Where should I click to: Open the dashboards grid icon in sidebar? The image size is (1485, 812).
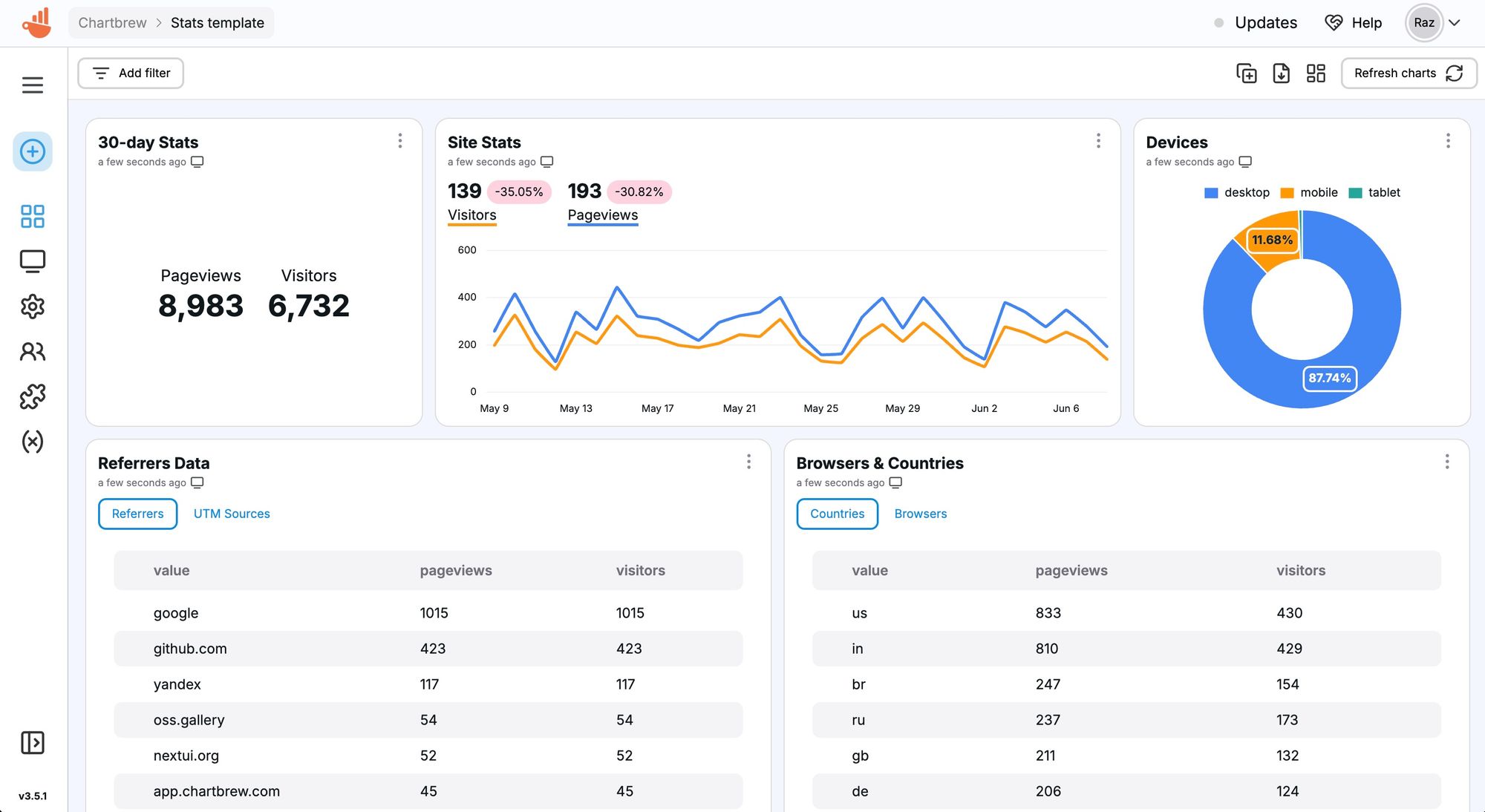click(x=32, y=216)
